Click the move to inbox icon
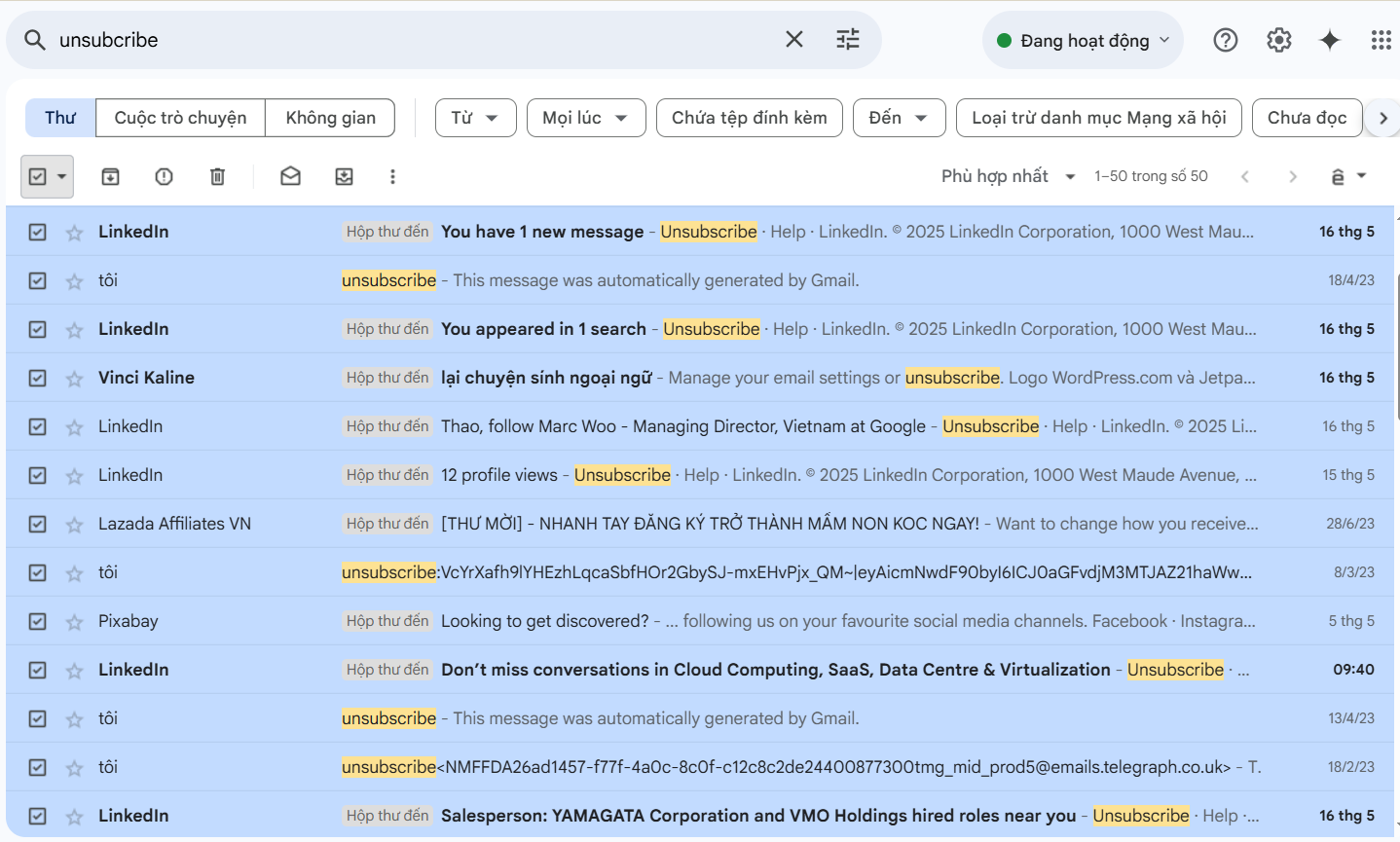 pos(344,176)
